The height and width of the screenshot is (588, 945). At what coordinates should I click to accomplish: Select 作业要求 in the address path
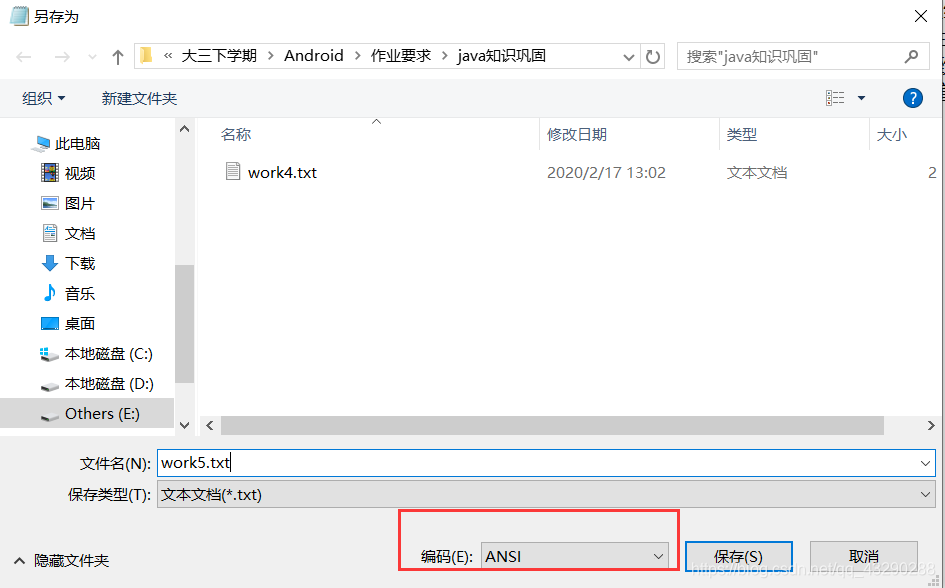401,56
